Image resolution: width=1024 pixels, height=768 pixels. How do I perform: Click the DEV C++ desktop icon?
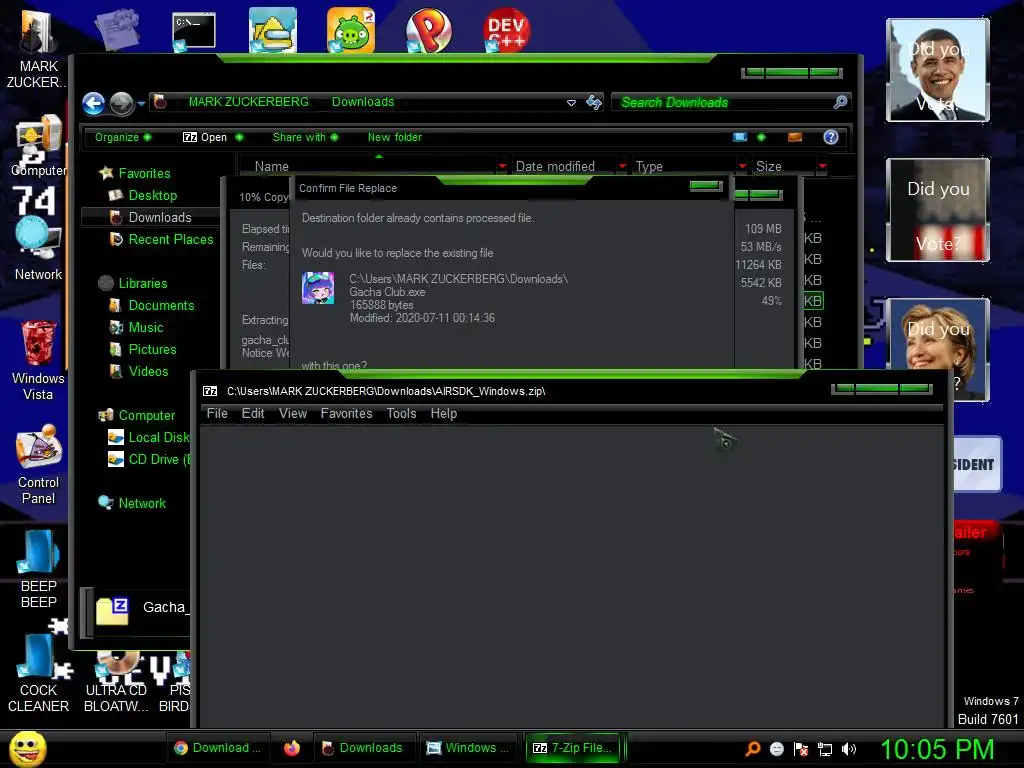pos(507,31)
